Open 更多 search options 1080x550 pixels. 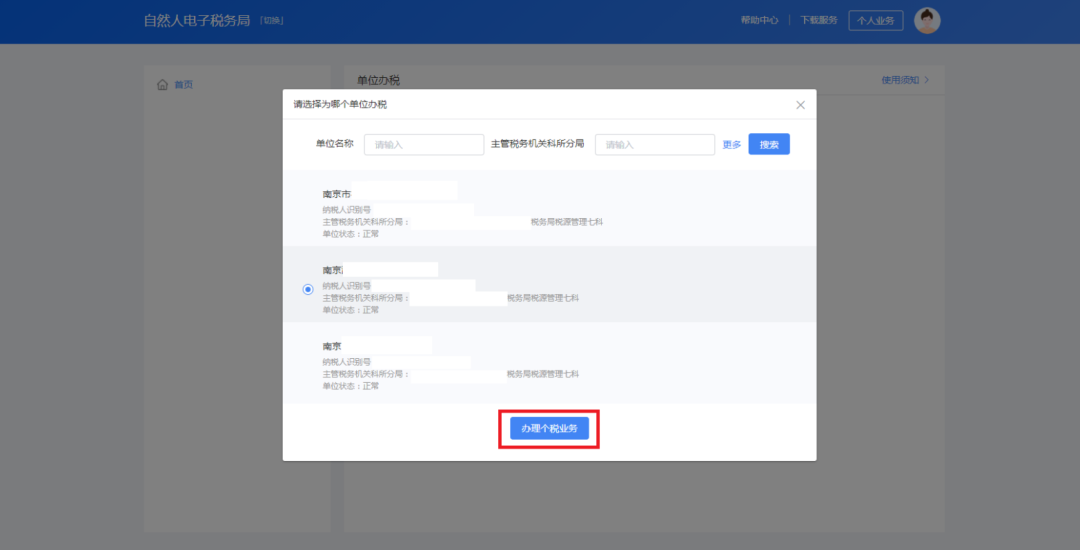point(731,145)
